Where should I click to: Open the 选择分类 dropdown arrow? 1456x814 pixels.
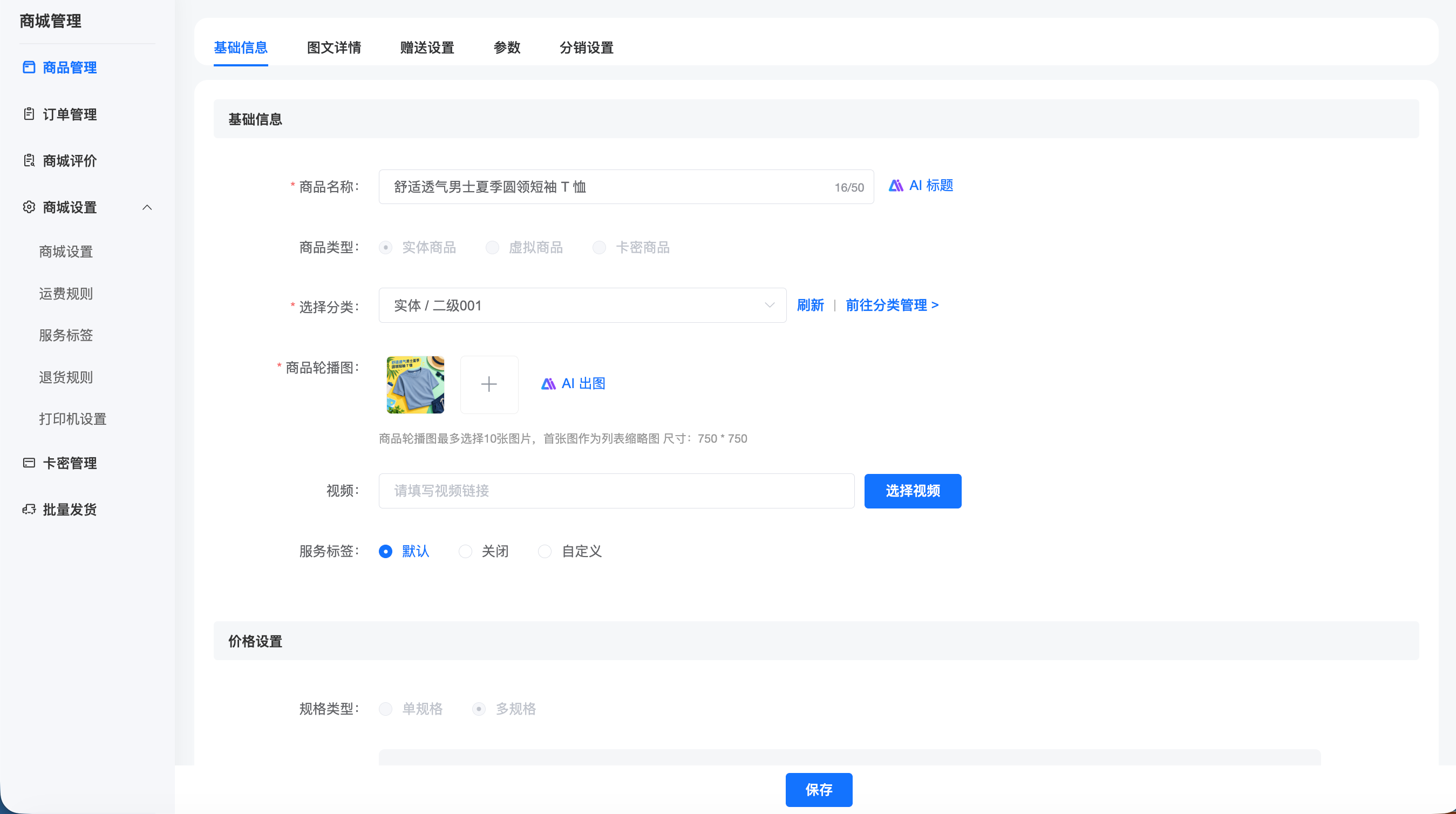(769, 306)
